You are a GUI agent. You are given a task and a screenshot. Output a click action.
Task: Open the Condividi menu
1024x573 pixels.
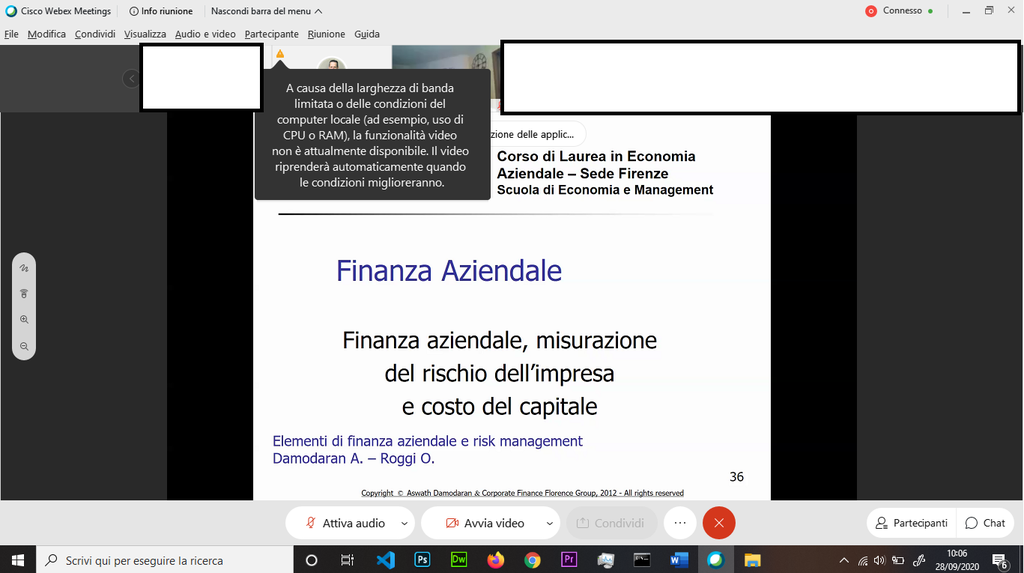coord(95,34)
